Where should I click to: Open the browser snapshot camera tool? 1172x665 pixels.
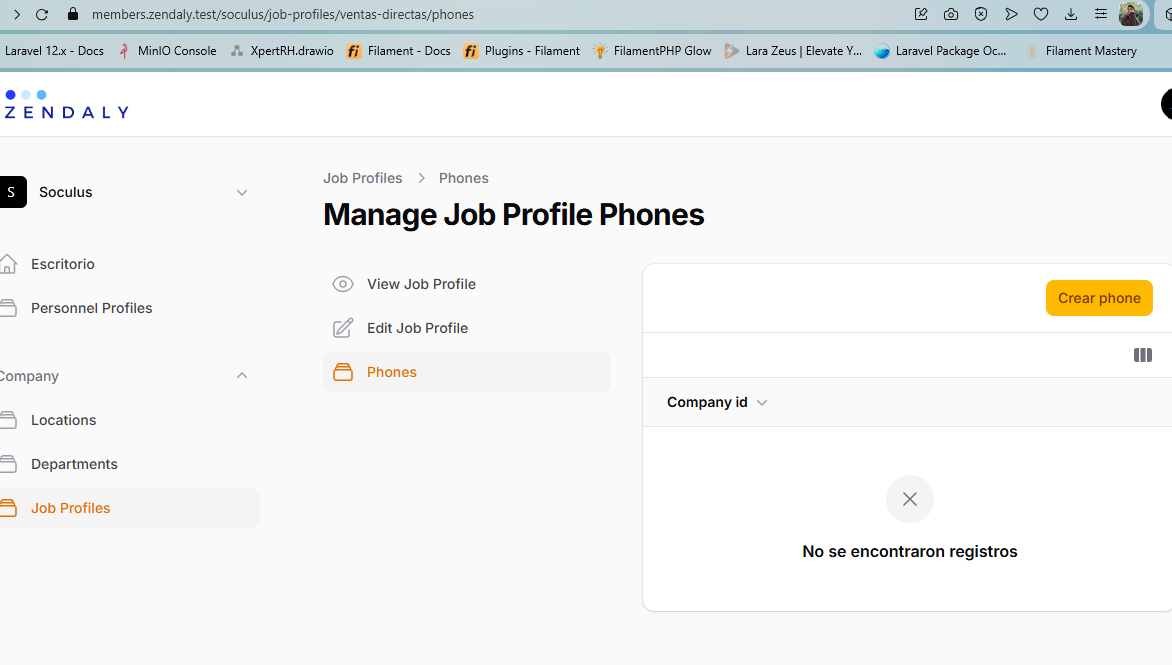point(951,15)
